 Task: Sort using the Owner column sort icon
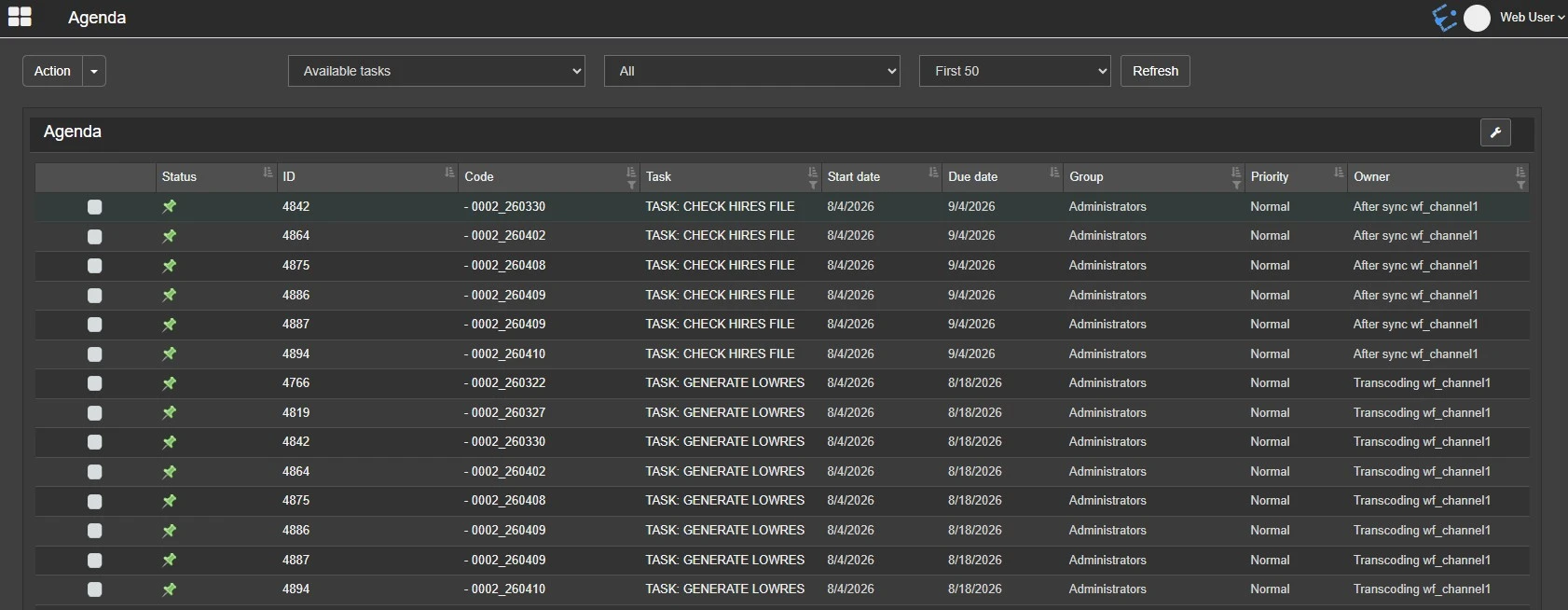click(1520, 172)
